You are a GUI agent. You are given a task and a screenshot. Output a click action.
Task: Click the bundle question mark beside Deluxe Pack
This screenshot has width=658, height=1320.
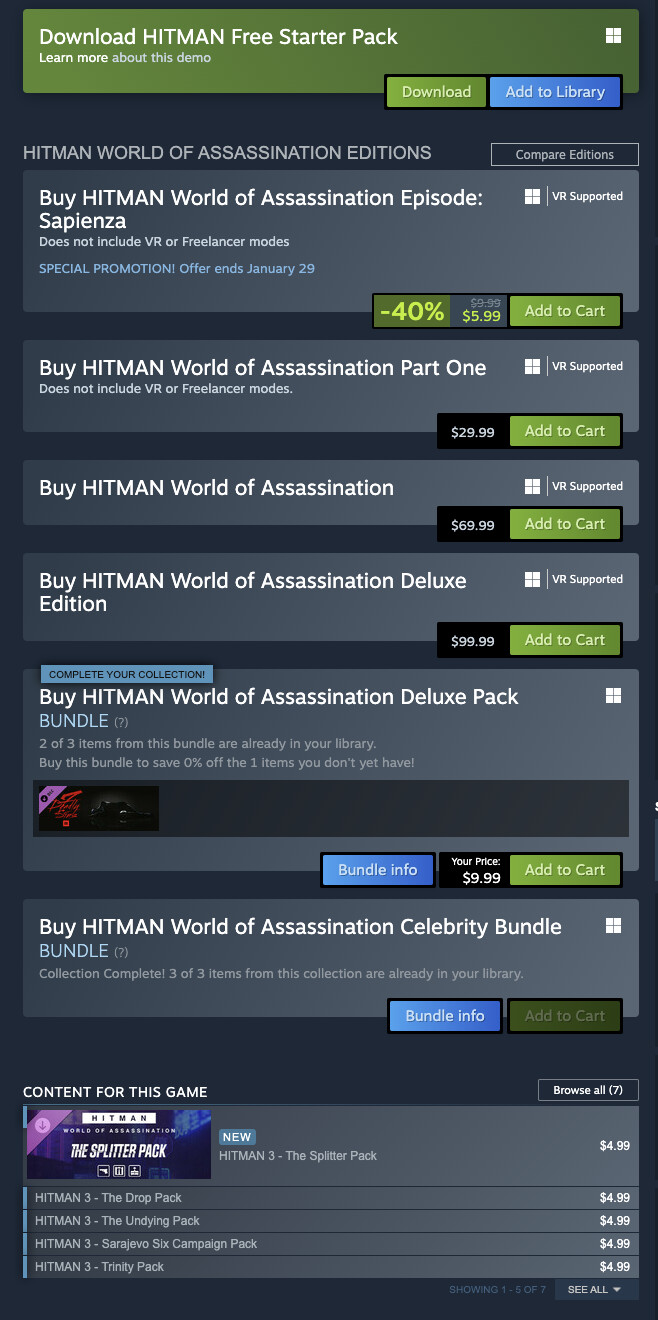point(121,722)
